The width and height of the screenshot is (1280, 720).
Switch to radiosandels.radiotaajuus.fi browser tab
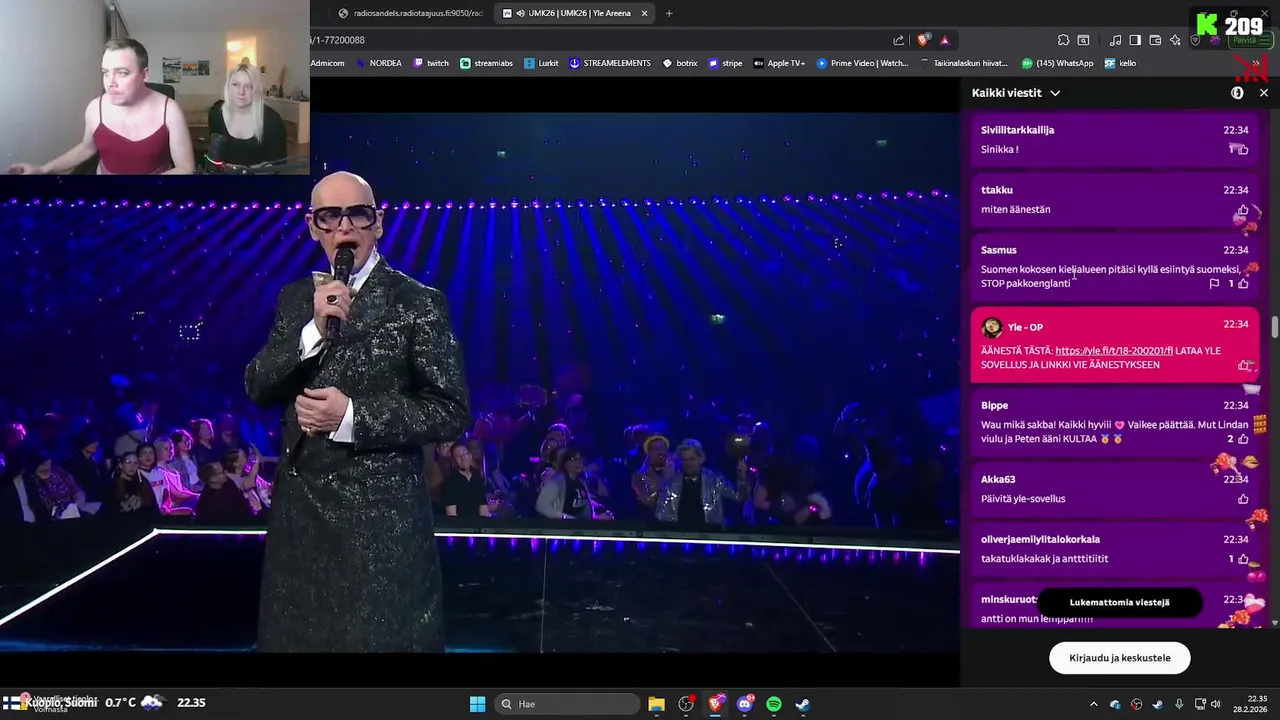click(x=410, y=13)
